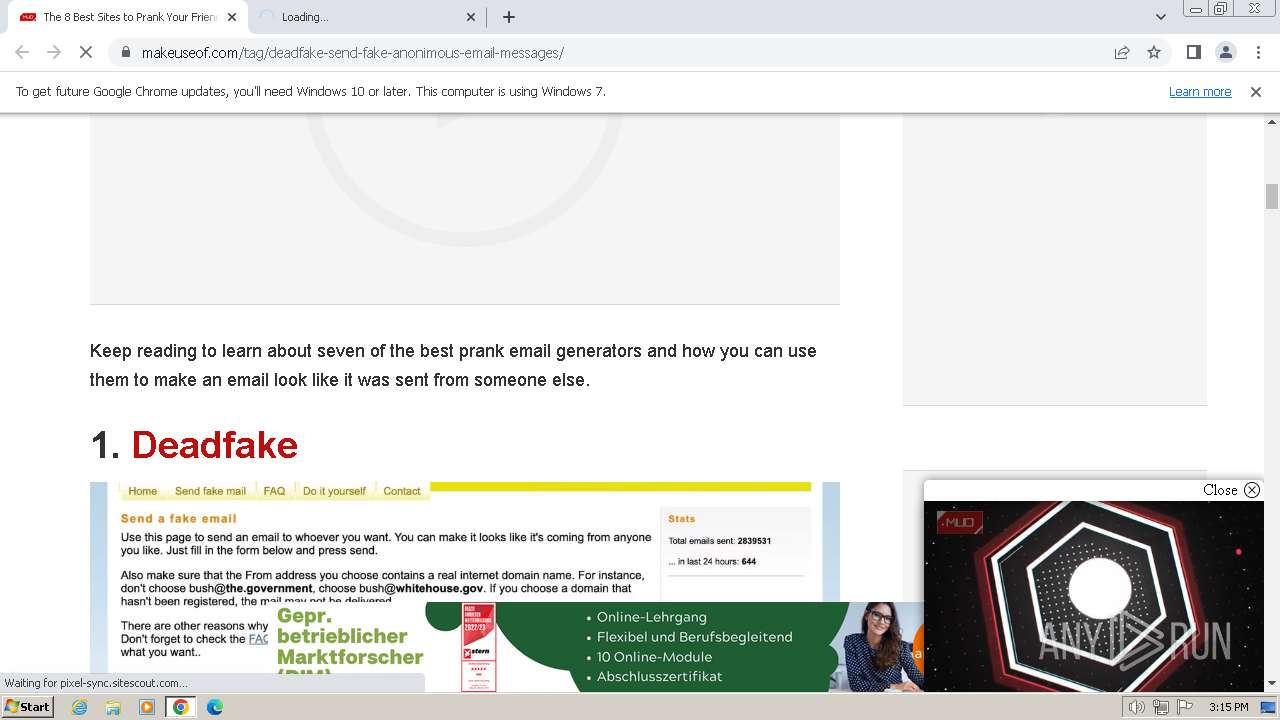Launch Internet Explorer from taskbar

[x=80, y=707]
